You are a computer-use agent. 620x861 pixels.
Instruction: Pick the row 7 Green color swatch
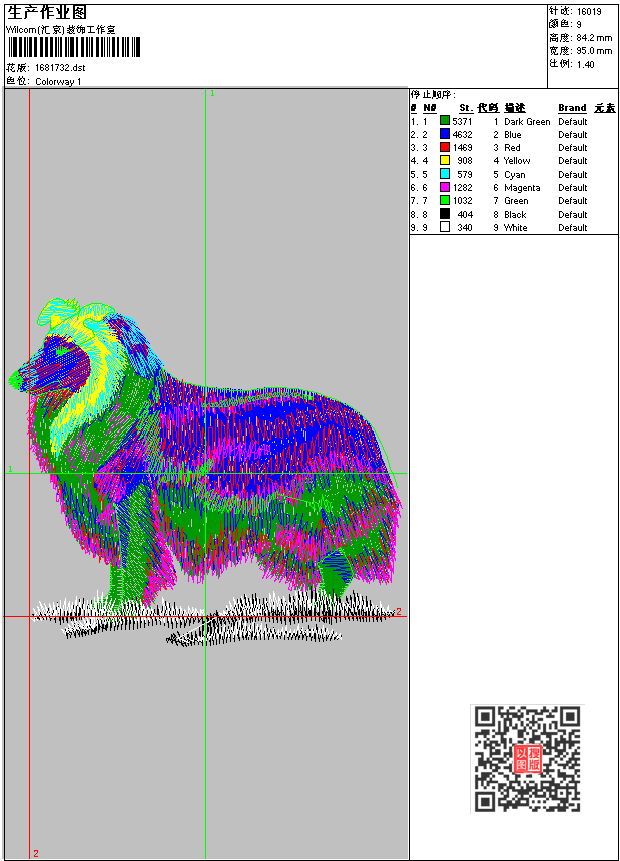[445, 200]
